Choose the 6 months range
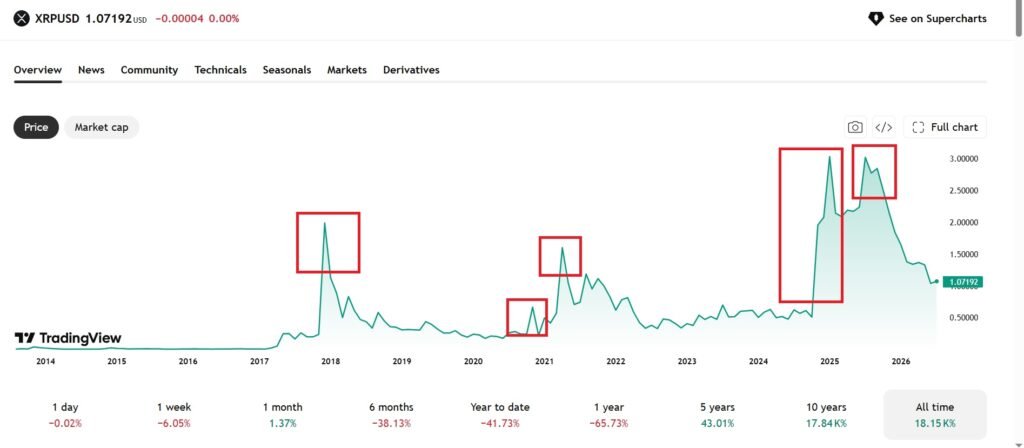This screenshot has height=448, width=1024. pos(391,415)
